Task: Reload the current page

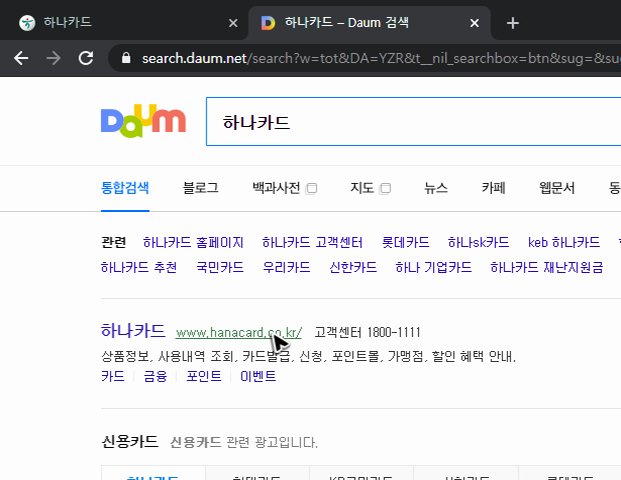Action: click(x=86, y=58)
